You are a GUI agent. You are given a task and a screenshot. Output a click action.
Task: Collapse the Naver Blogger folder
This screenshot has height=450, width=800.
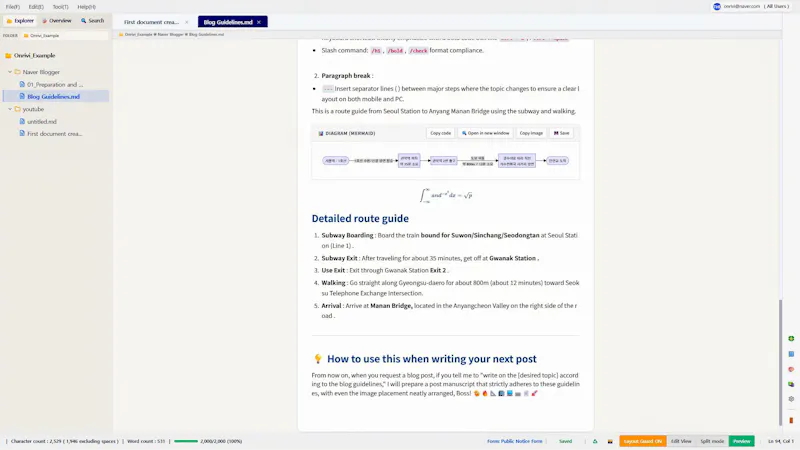10,72
